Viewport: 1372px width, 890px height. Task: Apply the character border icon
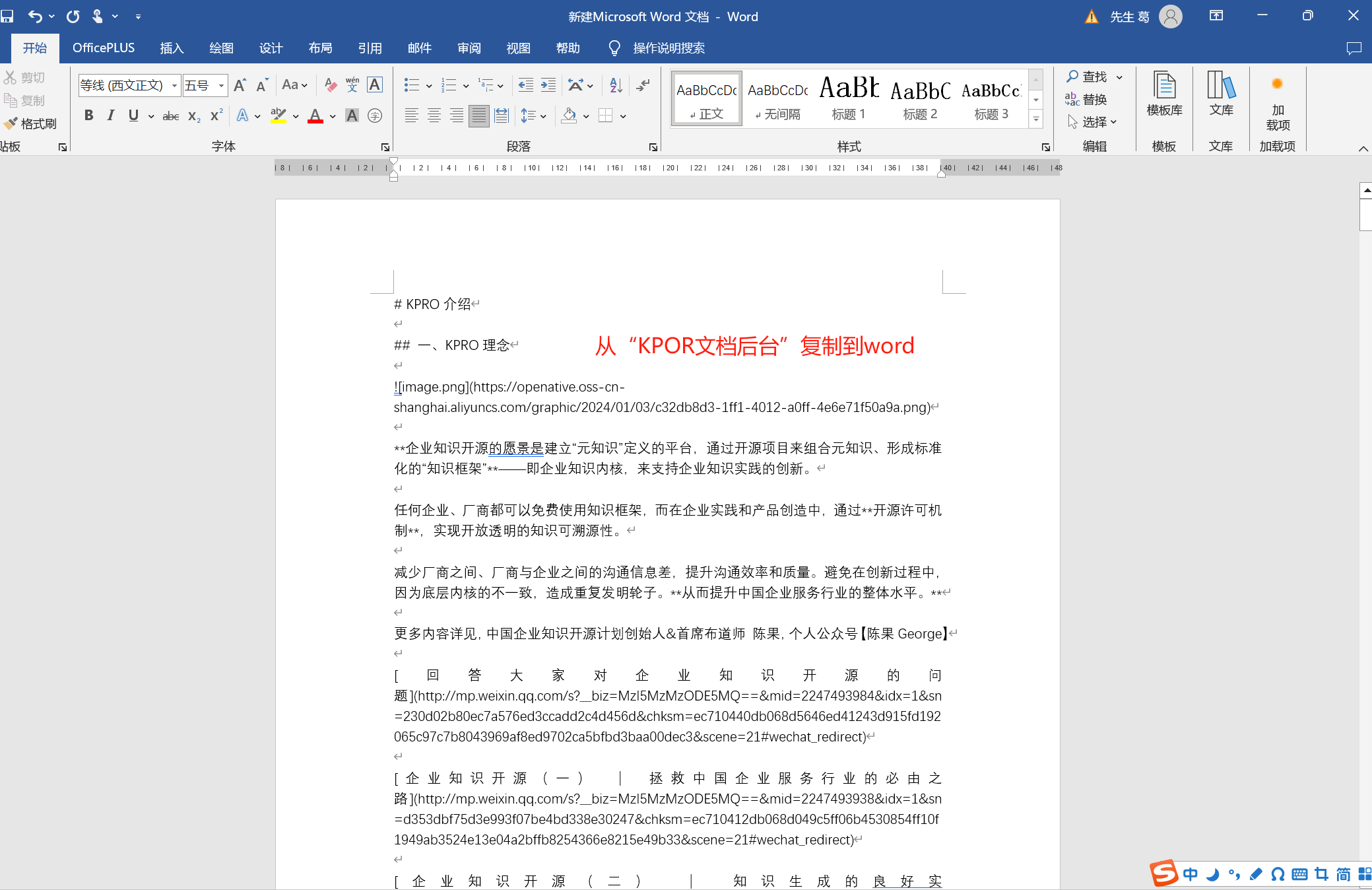point(375,85)
